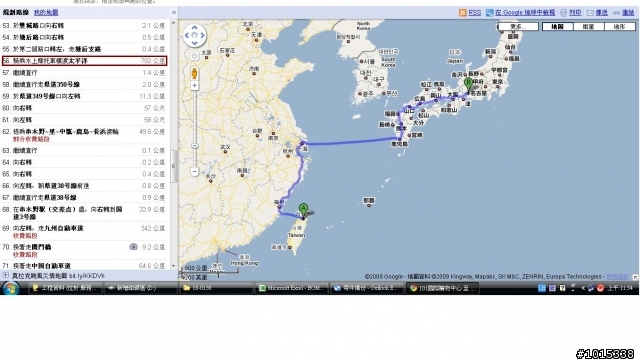Viewport: 640px width, 362px height.
Task: Select step 65 向右轉 0.4 公里
Action: pyautogui.click(x=84, y=174)
